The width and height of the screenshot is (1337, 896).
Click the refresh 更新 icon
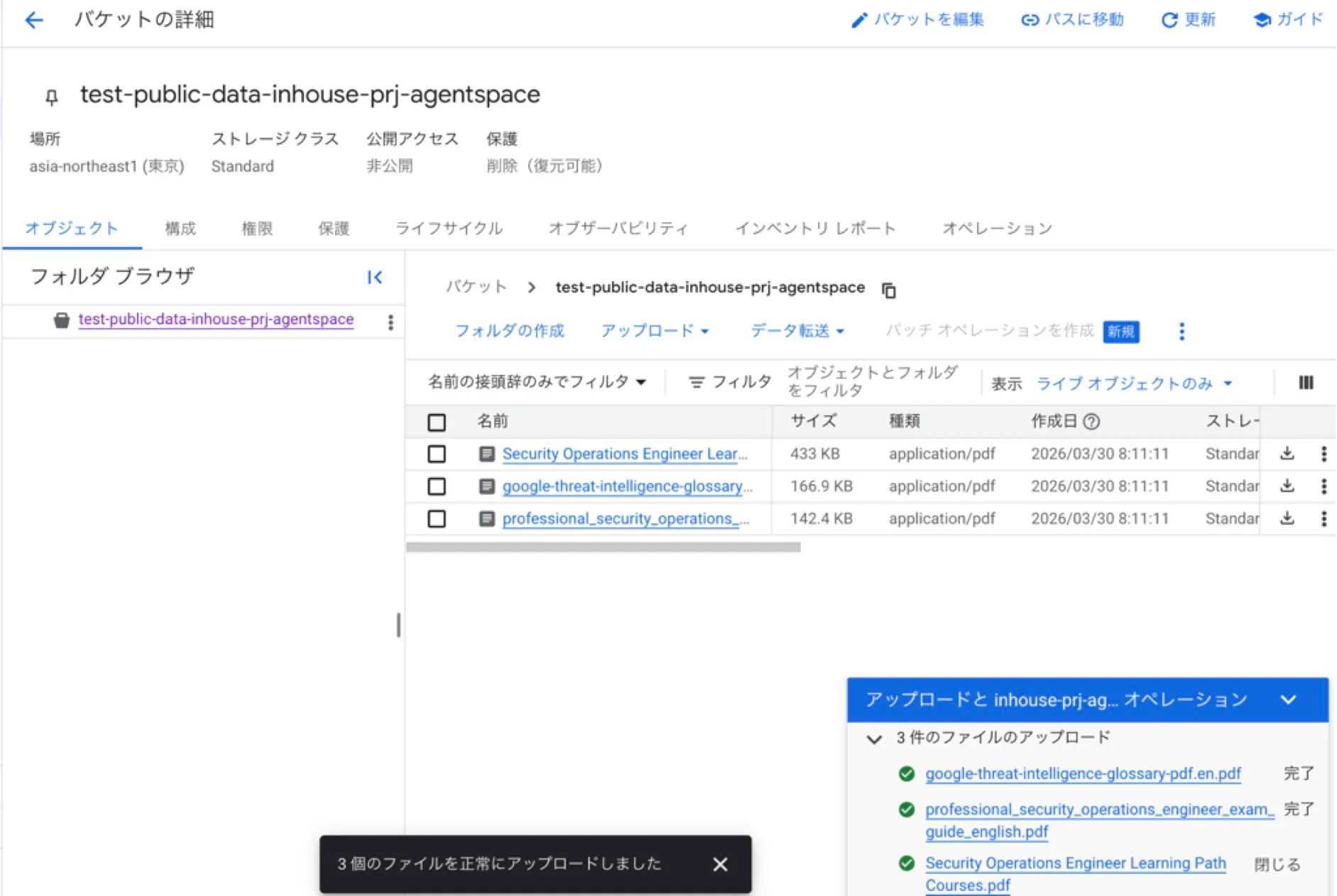1169,20
